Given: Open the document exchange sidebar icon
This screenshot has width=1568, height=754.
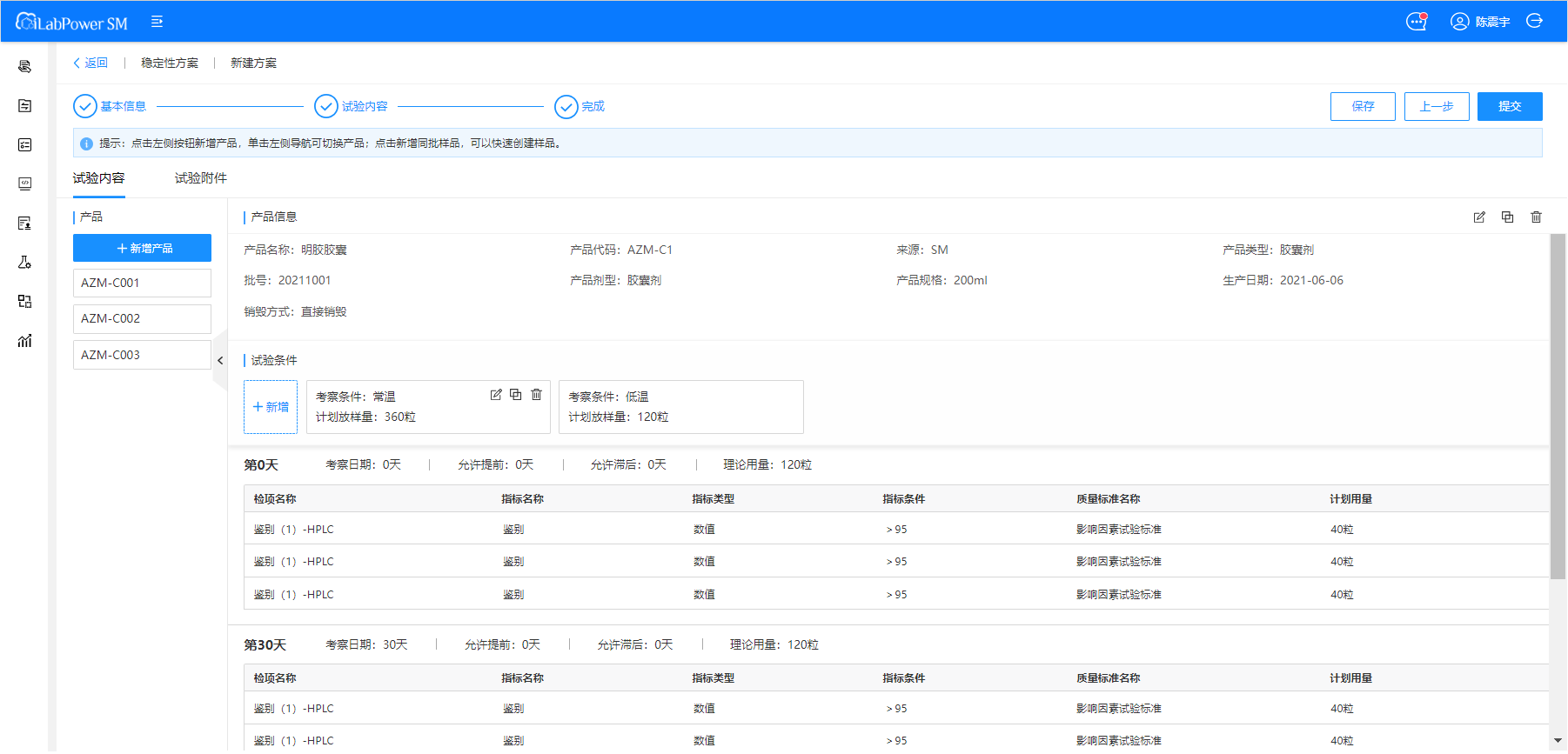Looking at the screenshot, I should coord(24,105).
